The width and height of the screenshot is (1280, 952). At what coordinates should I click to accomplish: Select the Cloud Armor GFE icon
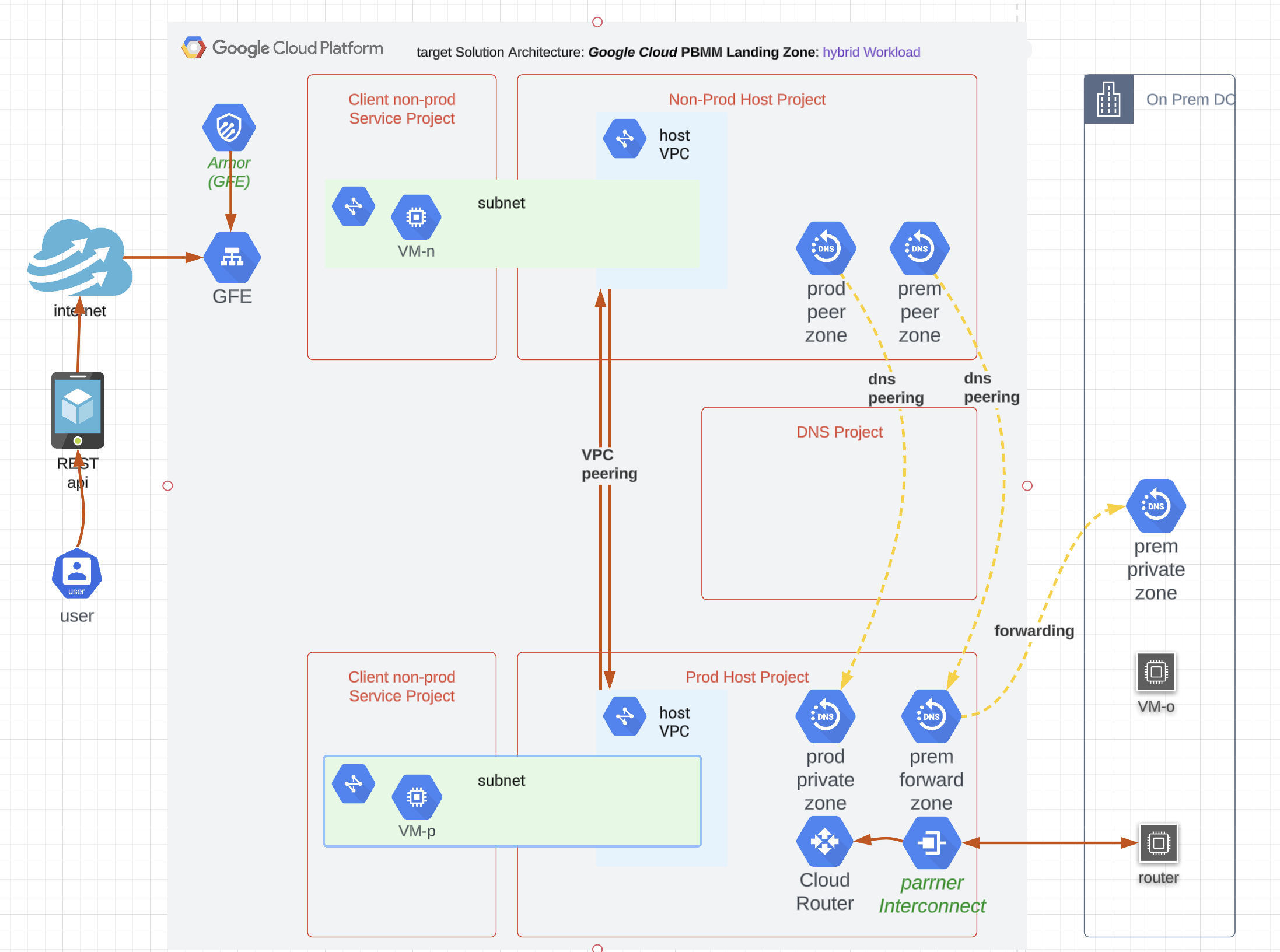tap(229, 127)
